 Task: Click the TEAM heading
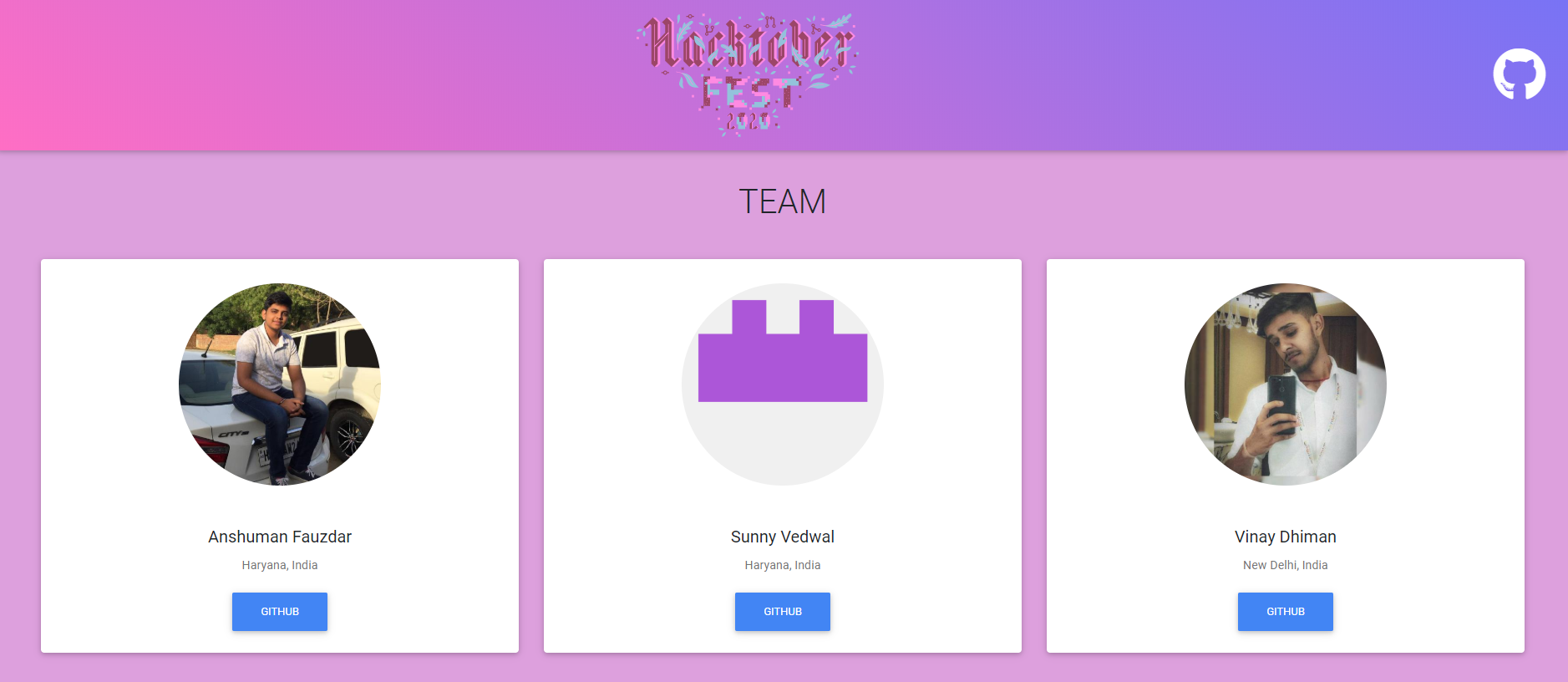point(783,201)
